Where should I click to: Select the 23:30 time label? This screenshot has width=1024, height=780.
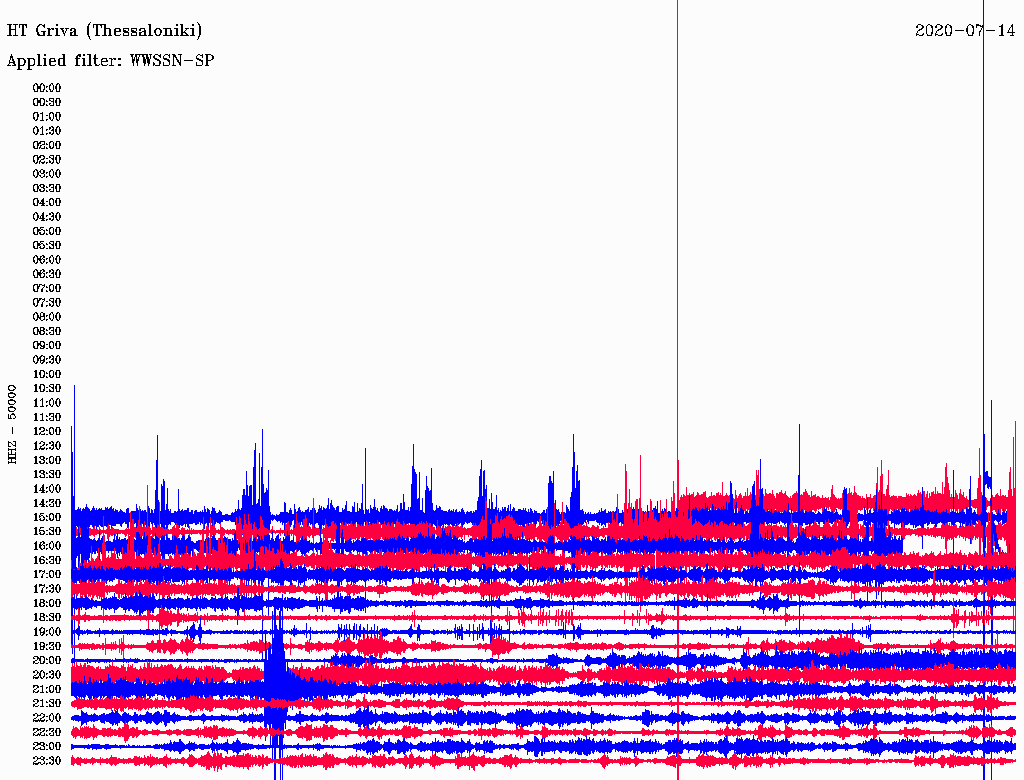click(47, 761)
